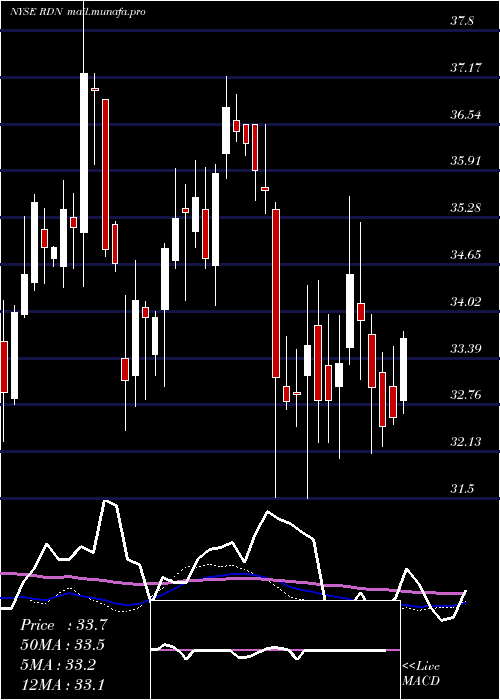
Task: Click the 35.91 price axis label
Action: [x=466, y=161]
